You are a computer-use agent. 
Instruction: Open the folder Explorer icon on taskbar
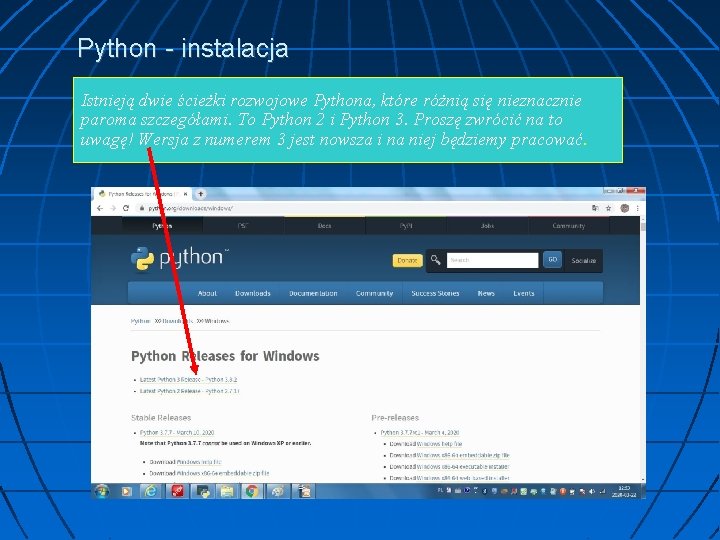(227, 491)
